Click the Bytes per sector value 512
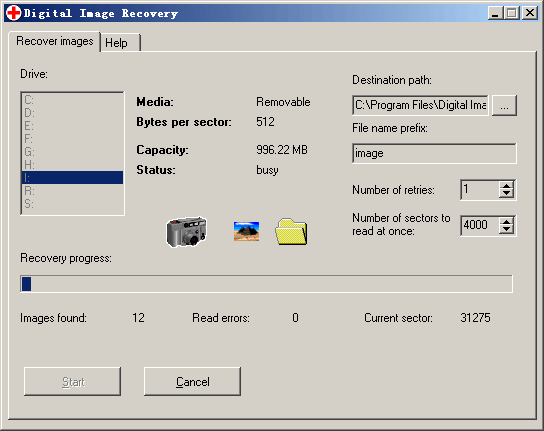This screenshot has width=544, height=431. [265, 122]
